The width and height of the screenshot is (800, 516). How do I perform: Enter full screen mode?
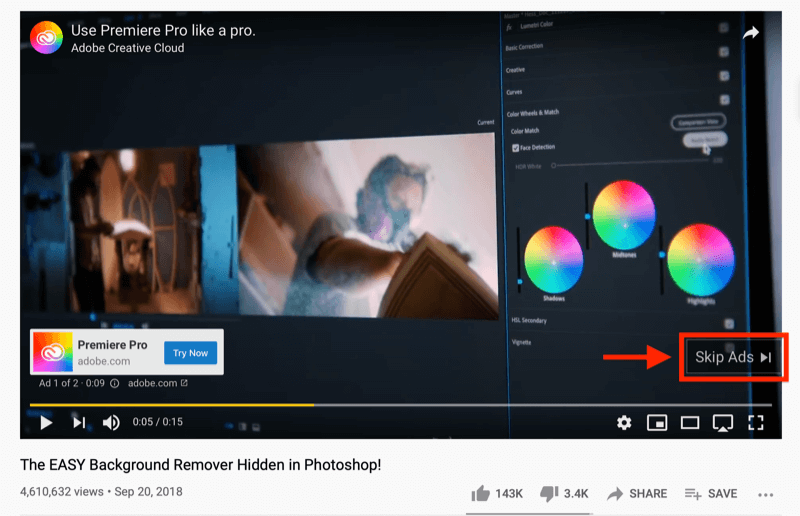756,423
